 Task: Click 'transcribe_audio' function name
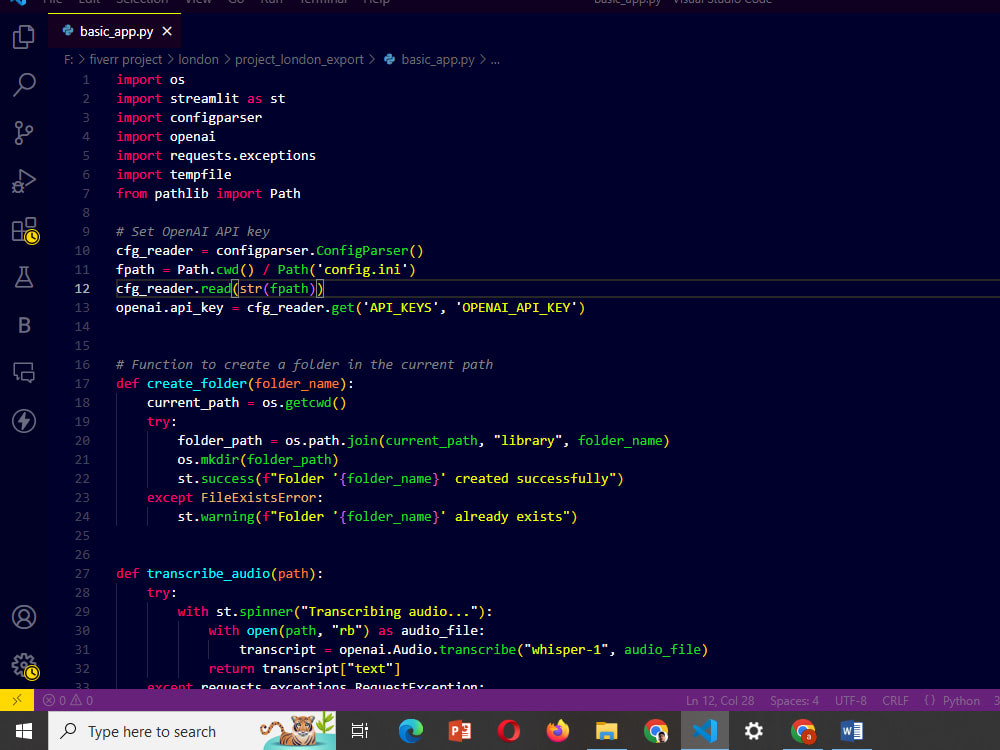tap(209, 573)
